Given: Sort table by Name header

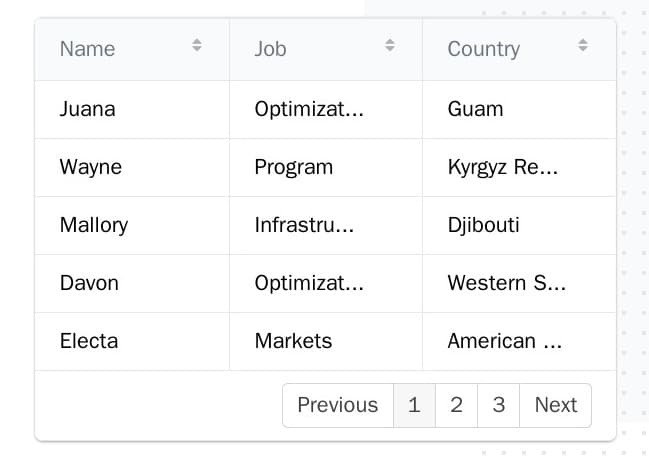Looking at the screenshot, I should 88,49.
